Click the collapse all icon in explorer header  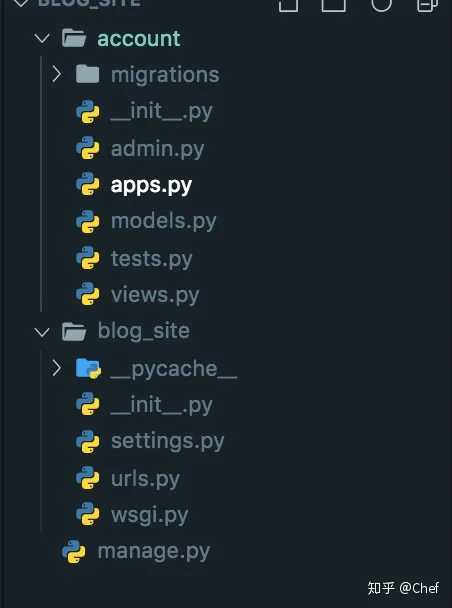pos(427,5)
